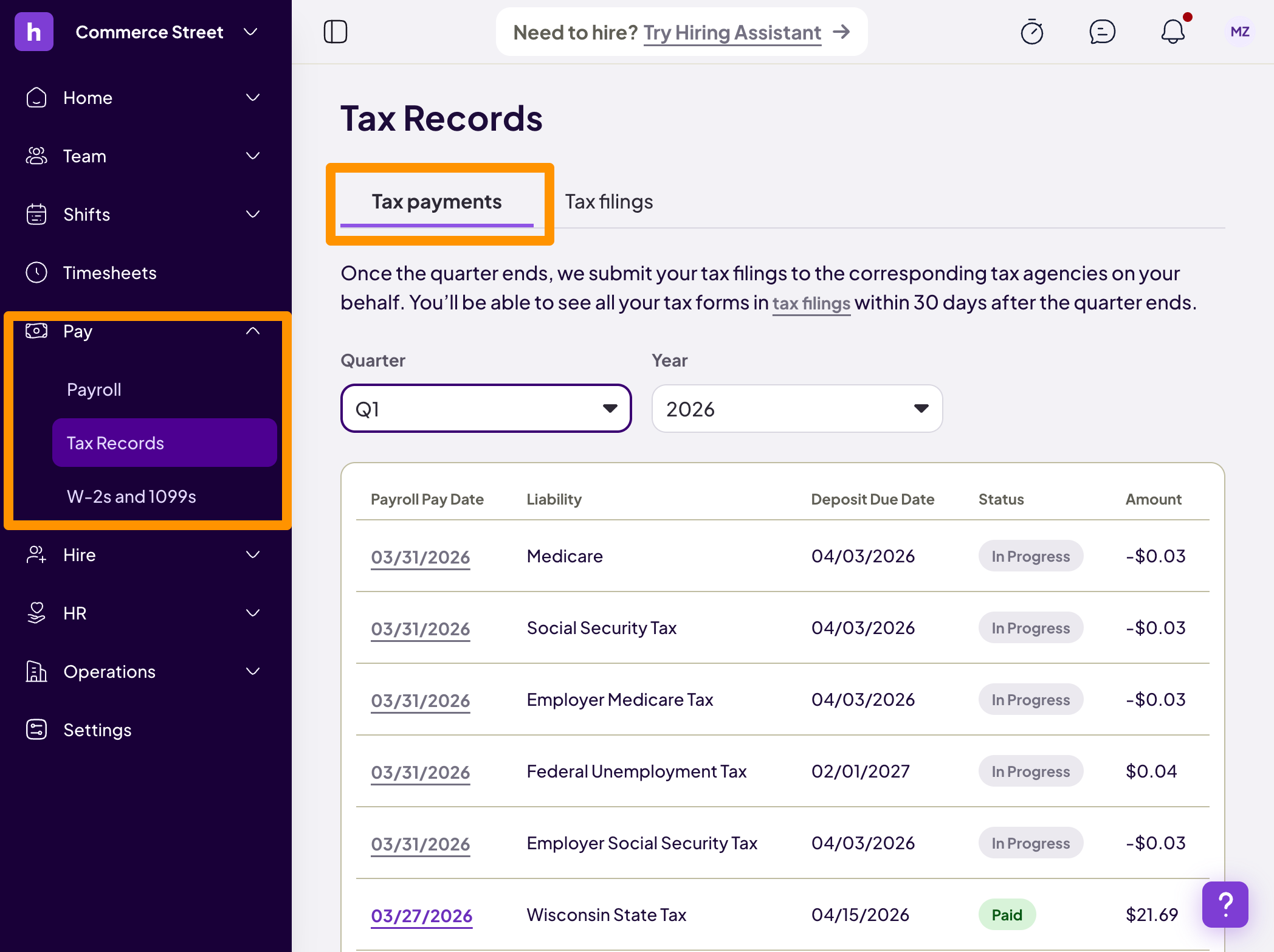The height and width of the screenshot is (952, 1274).
Task: Open the notifications bell
Action: point(1173,32)
